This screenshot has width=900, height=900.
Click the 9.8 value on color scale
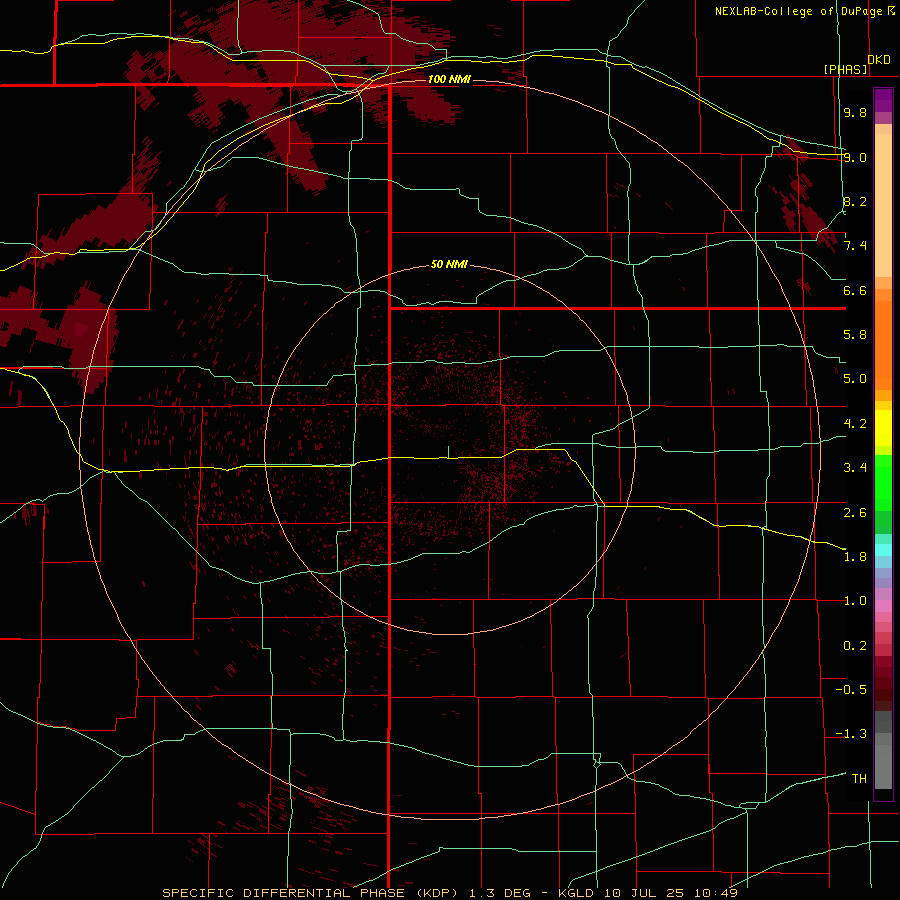click(855, 112)
